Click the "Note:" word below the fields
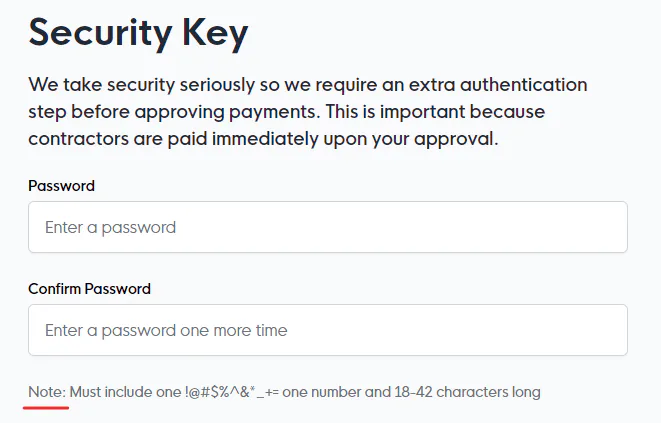This screenshot has width=661, height=423. tap(47, 392)
